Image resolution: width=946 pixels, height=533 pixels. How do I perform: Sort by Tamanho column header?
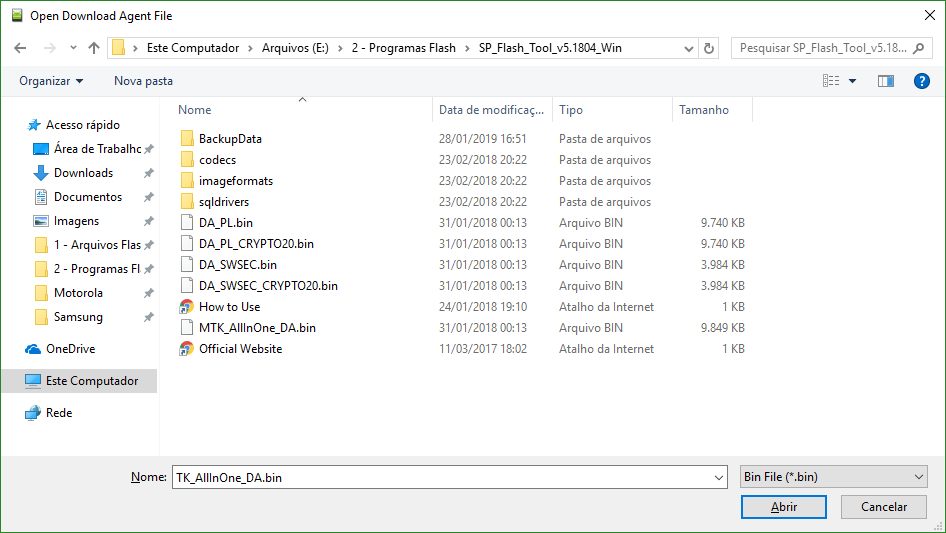coord(703,110)
